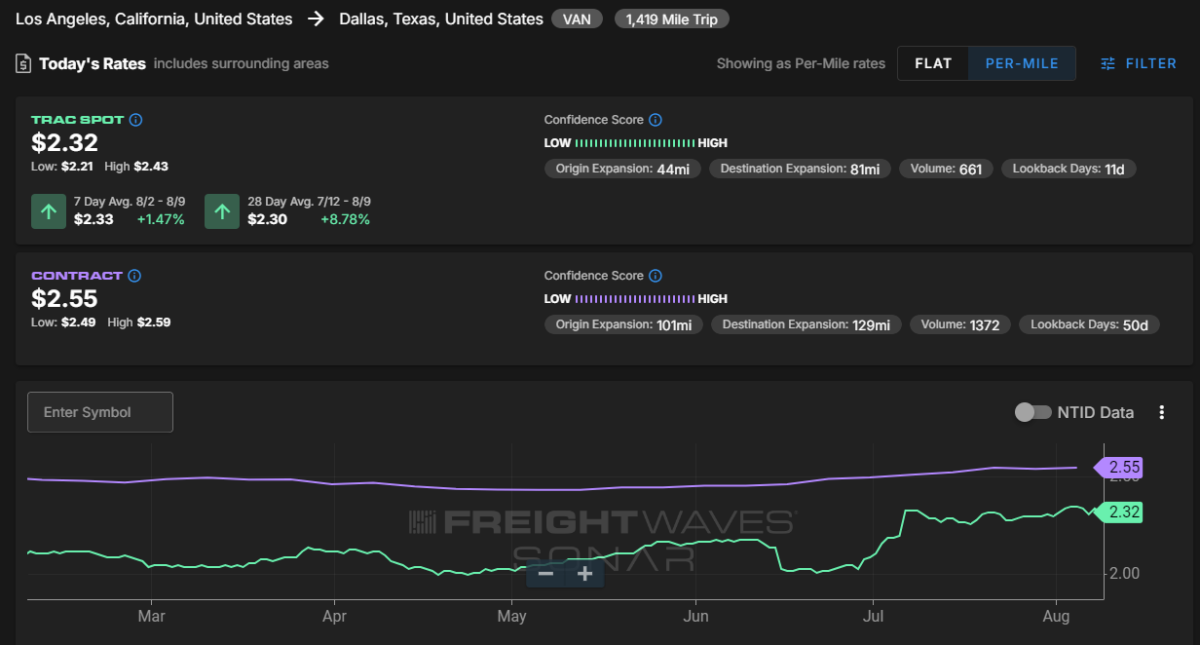Click the CONTRACT rate $2.55
1200x645 pixels.
click(64, 299)
